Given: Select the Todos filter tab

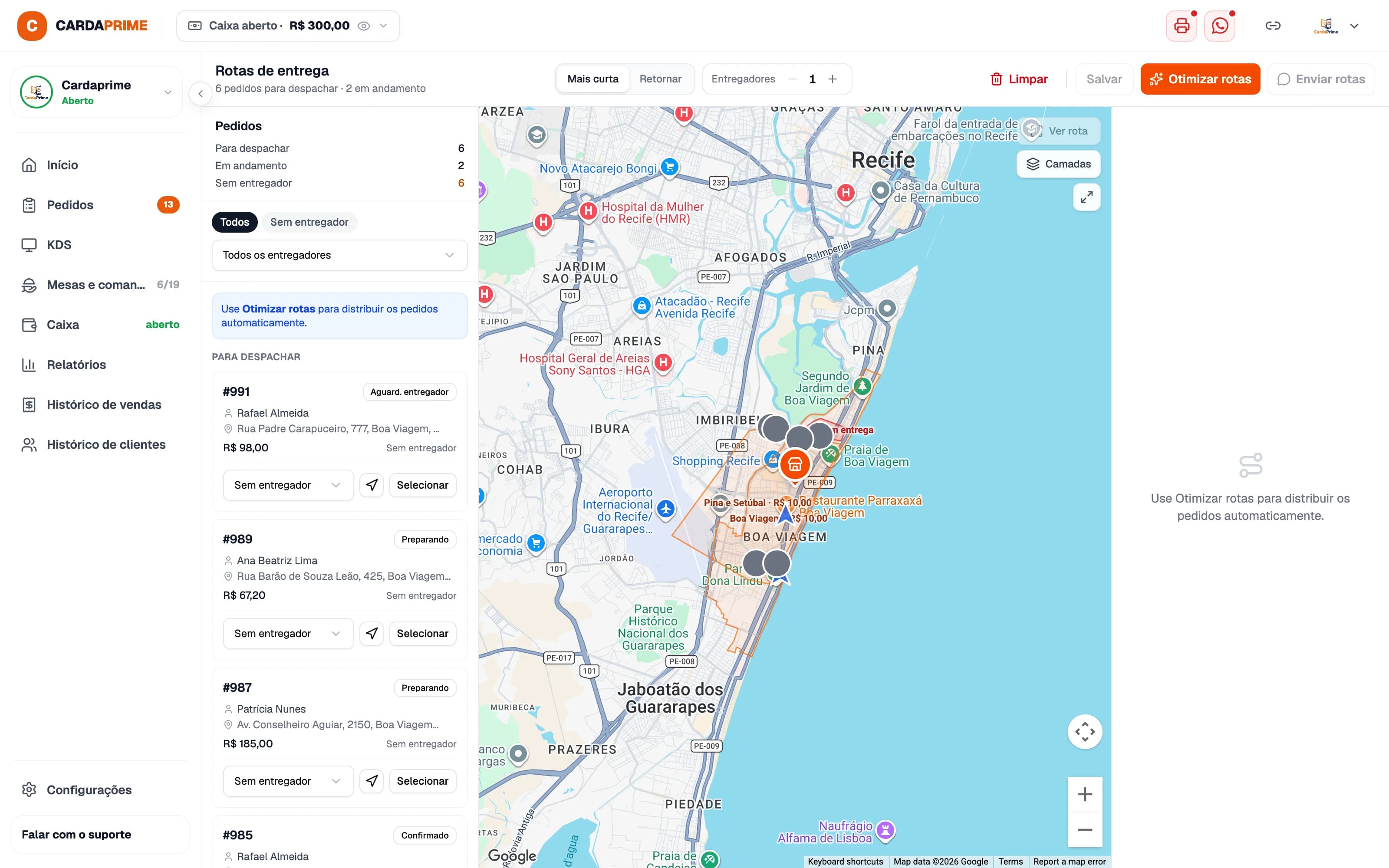Looking at the screenshot, I should [235, 222].
